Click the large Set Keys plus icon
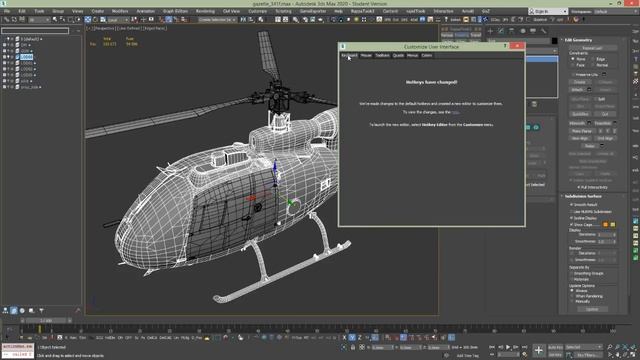The image size is (640, 360). [x=539, y=350]
